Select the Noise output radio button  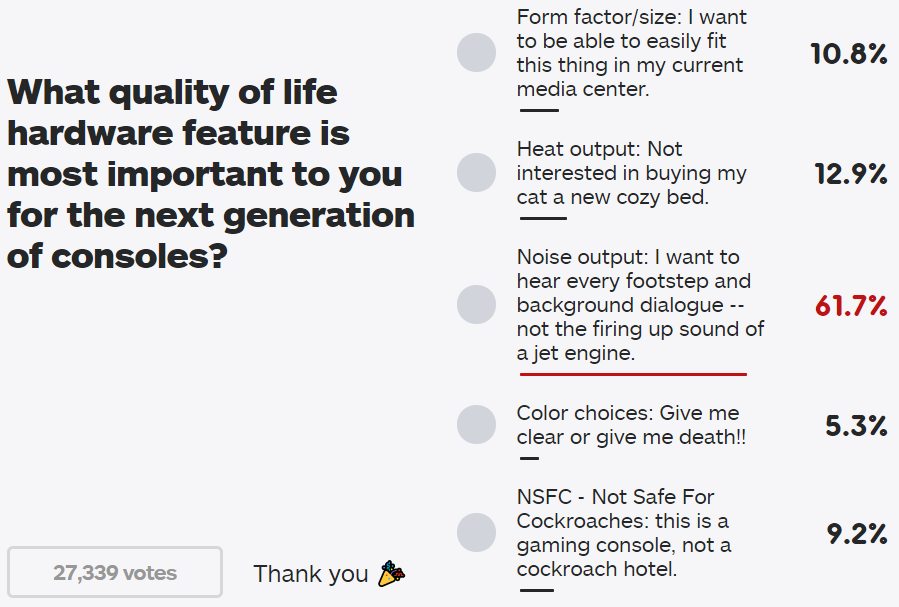click(x=476, y=304)
